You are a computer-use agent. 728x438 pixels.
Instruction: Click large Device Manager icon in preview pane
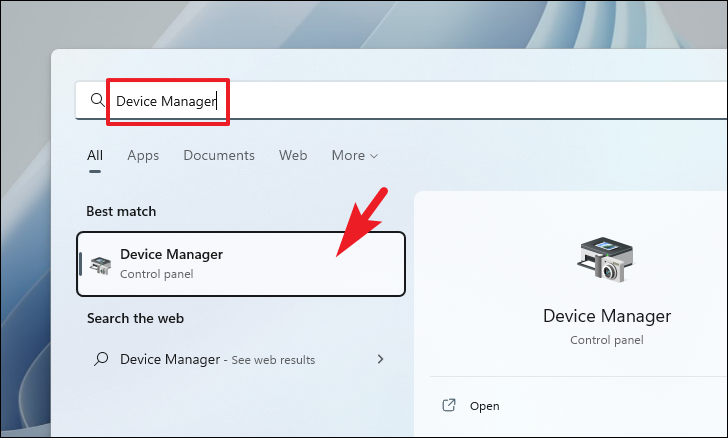(606, 259)
